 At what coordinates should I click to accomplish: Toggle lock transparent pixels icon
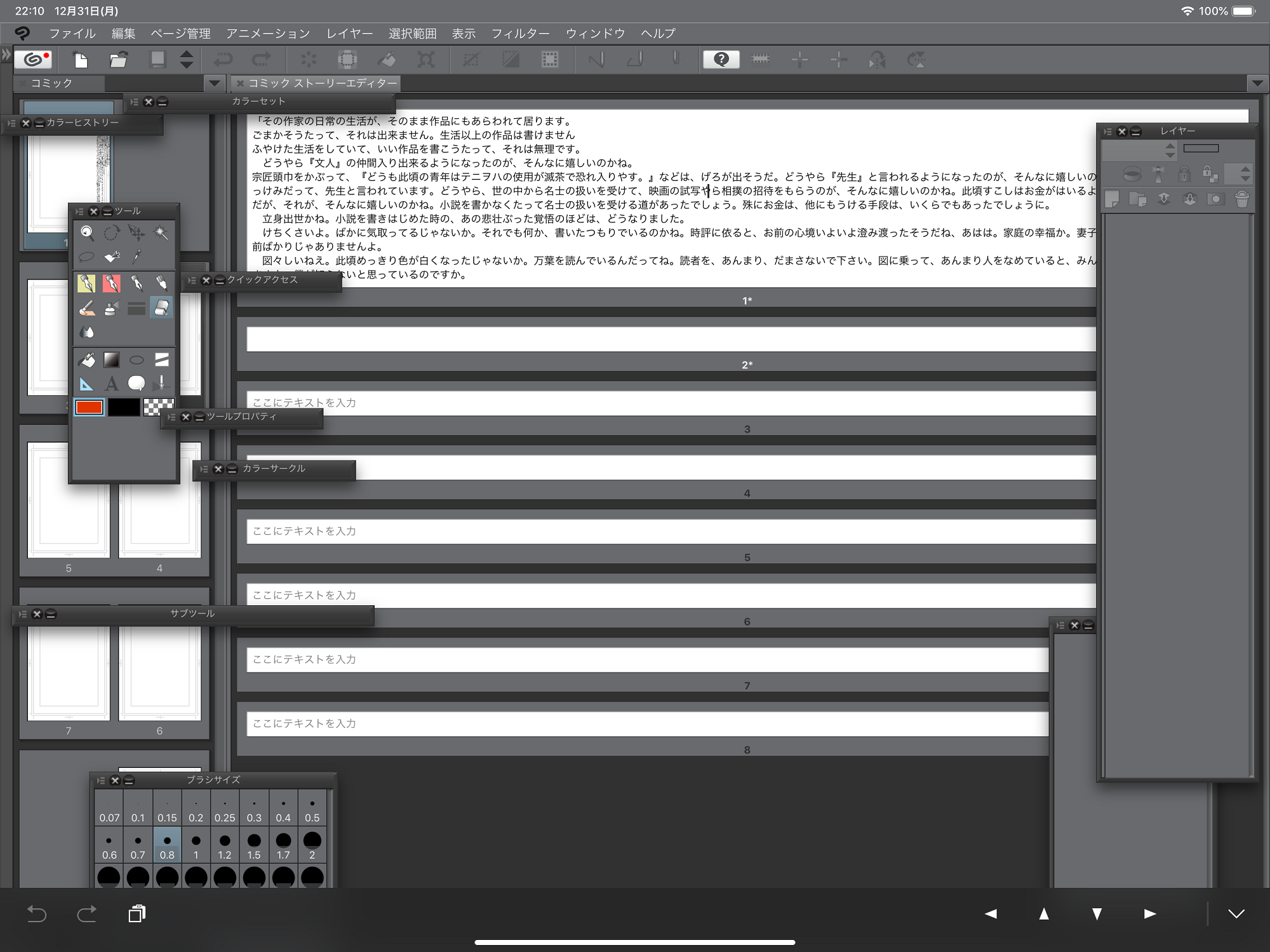pyautogui.click(x=1210, y=173)
